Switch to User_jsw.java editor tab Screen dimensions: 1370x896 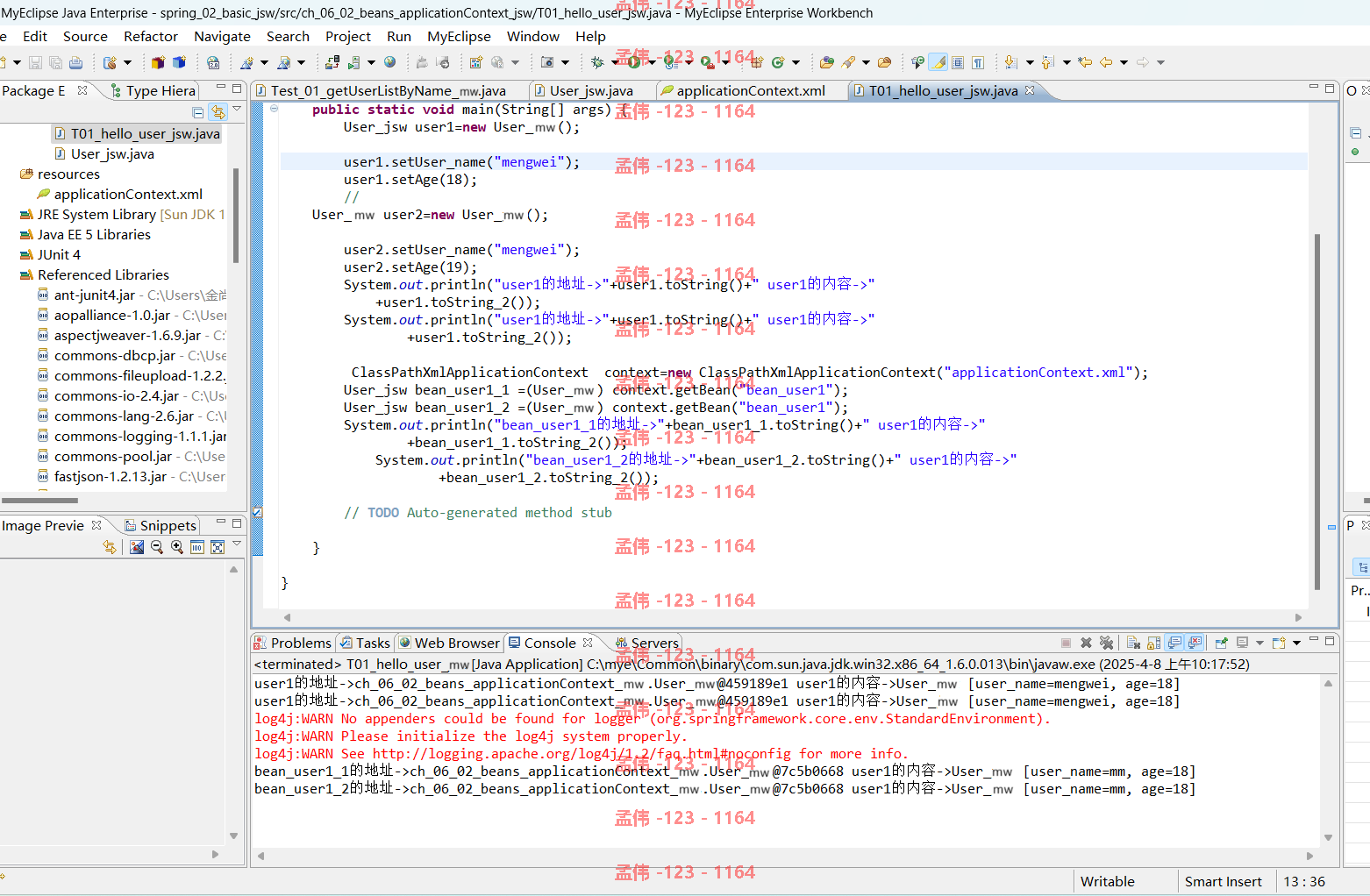pos(583,90)
